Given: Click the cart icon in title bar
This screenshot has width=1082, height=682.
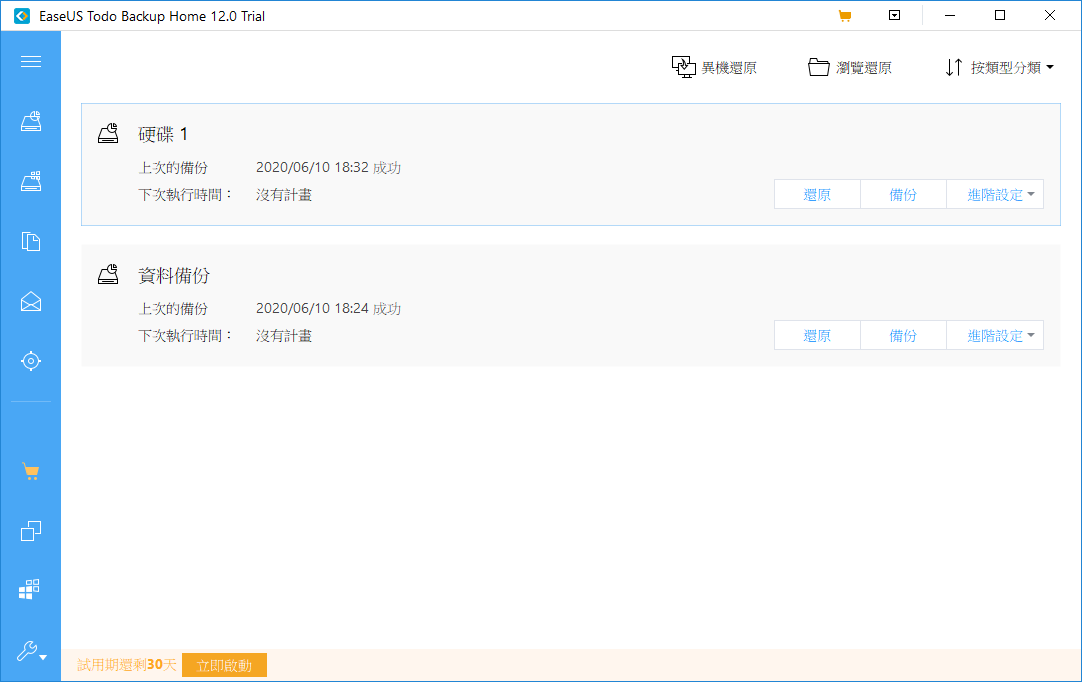Looking at the screenshot, I should [x=845, y=15].
